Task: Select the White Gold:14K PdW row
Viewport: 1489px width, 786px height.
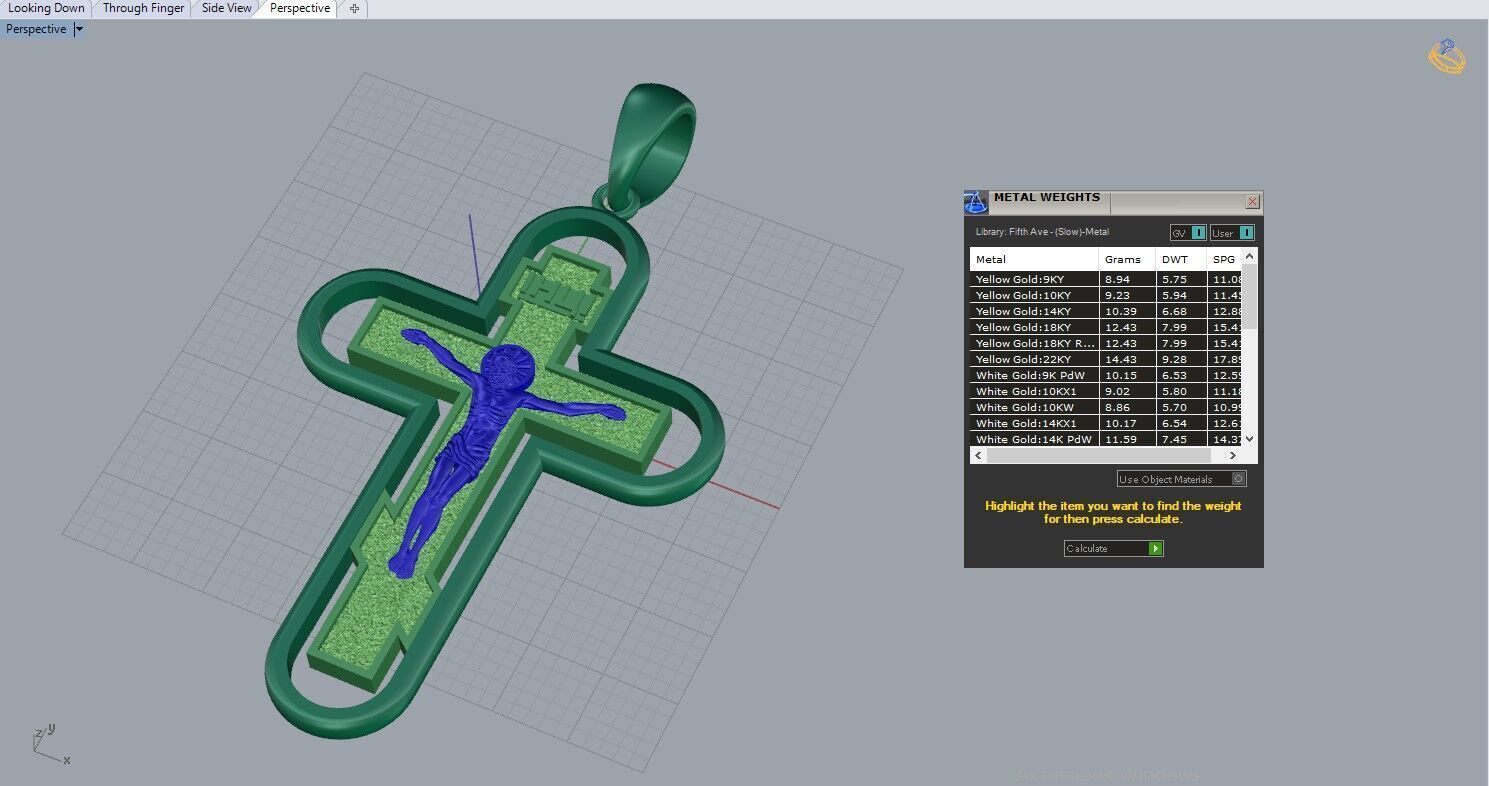Action: [1105, 439]
